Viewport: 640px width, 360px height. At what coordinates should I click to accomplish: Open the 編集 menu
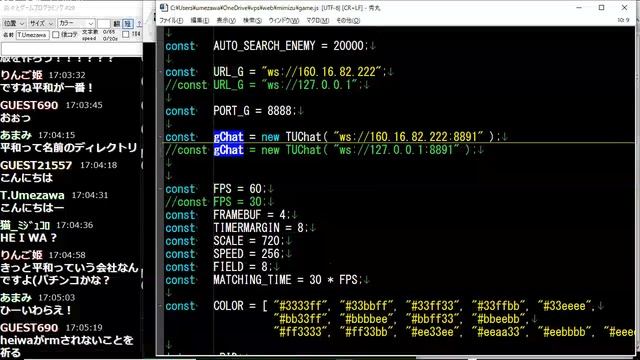coord(200,20)
